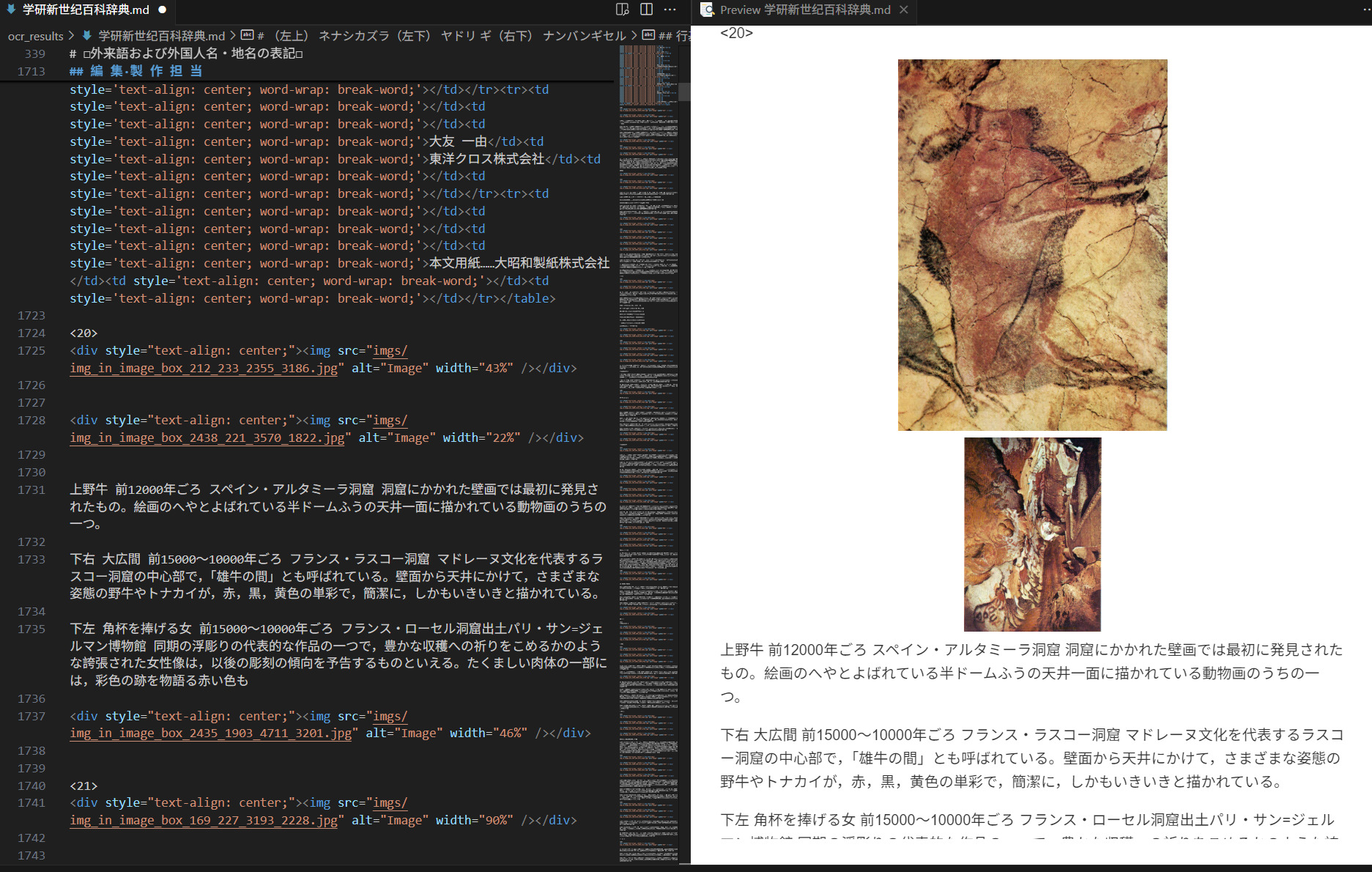Select the 学研新世纪百科辞典.md editor tab

point(86,10)
